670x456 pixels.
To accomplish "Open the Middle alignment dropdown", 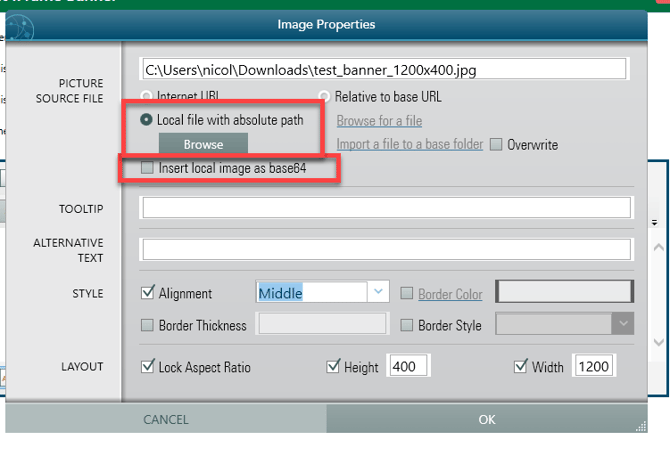I will point(378,292).
